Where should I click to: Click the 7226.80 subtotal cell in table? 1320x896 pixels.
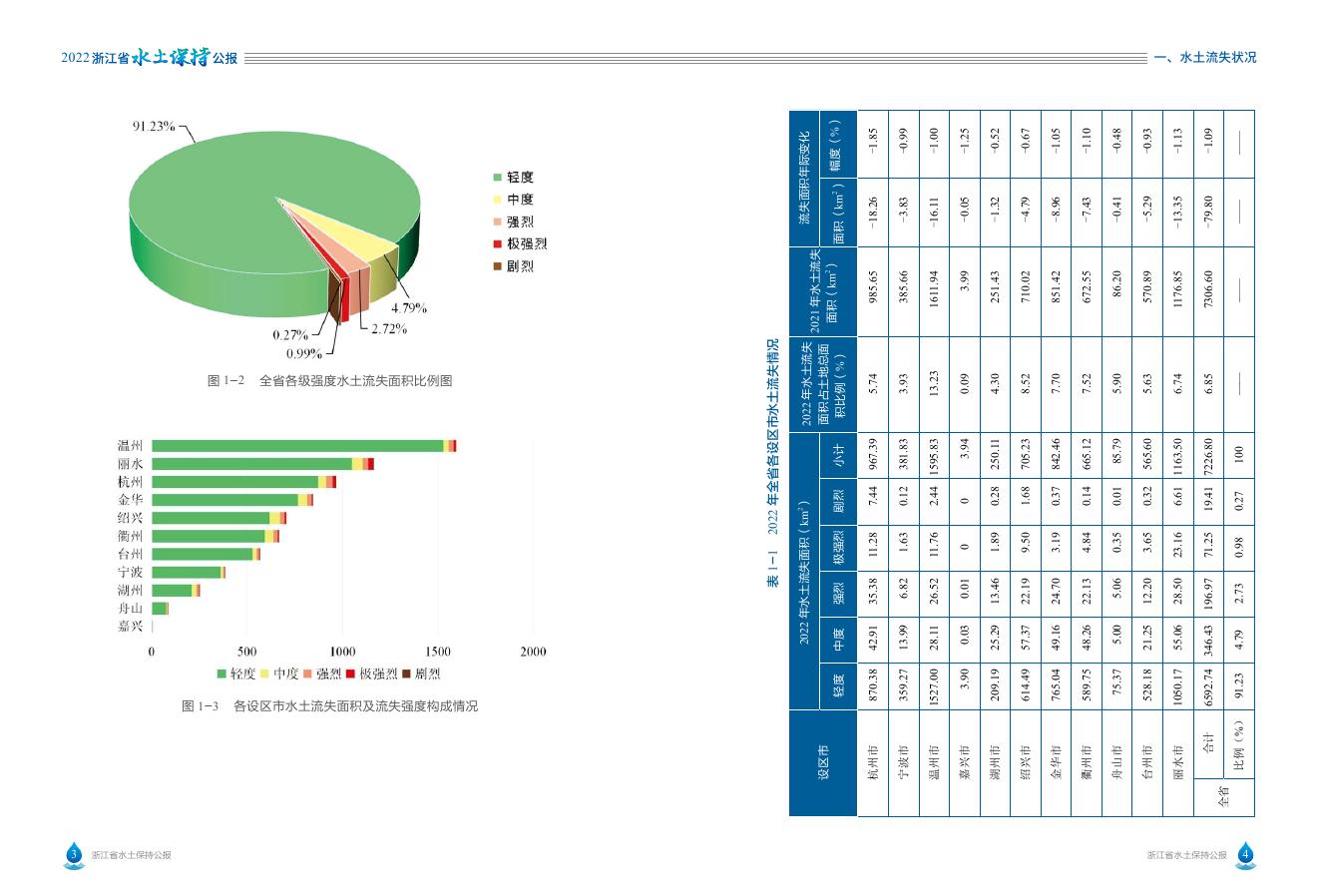(1208, 453)
